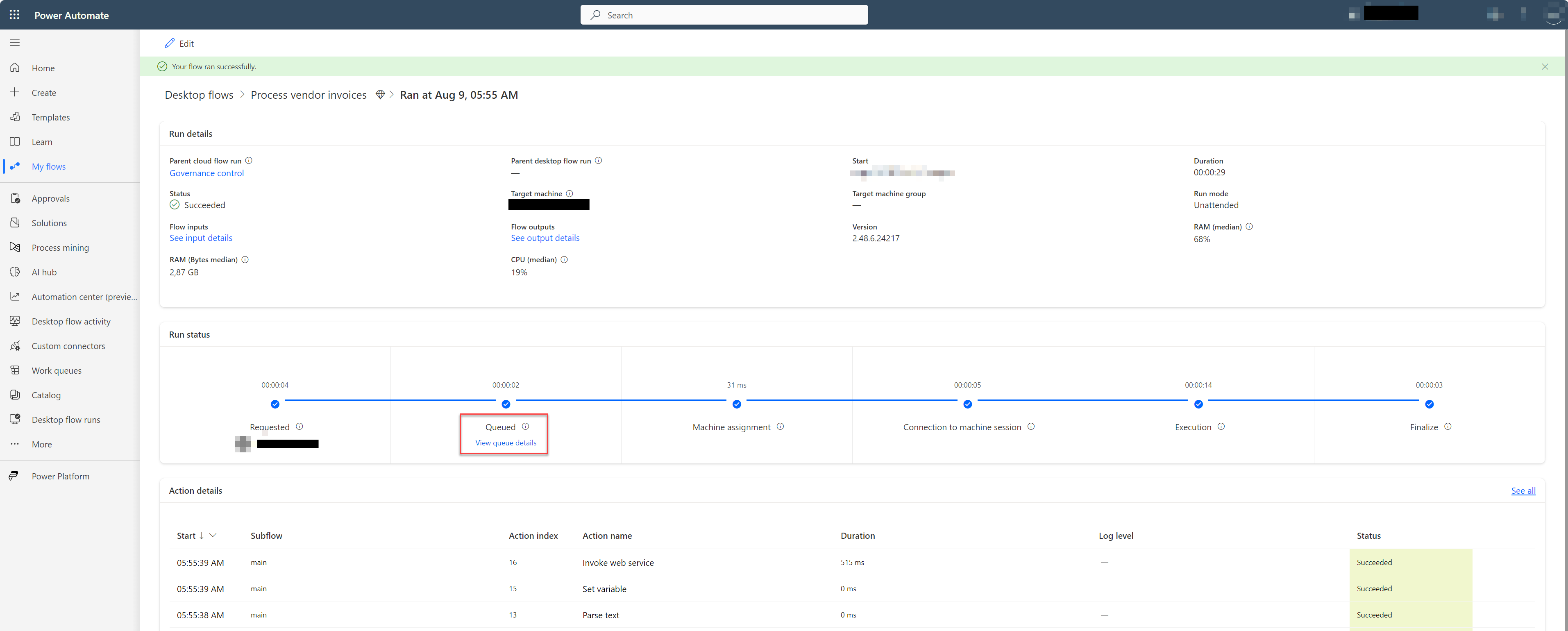Screen dimensions: 1568x631
Task: Click the Requested stage marker
Action: tap(275, 404)
